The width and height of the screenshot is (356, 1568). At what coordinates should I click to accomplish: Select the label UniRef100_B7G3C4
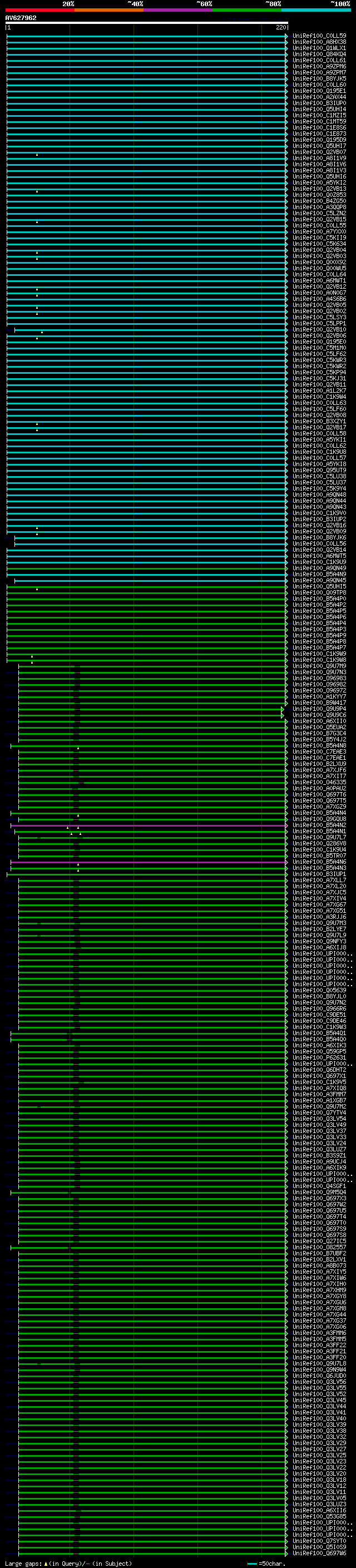(x=319, y=734)
